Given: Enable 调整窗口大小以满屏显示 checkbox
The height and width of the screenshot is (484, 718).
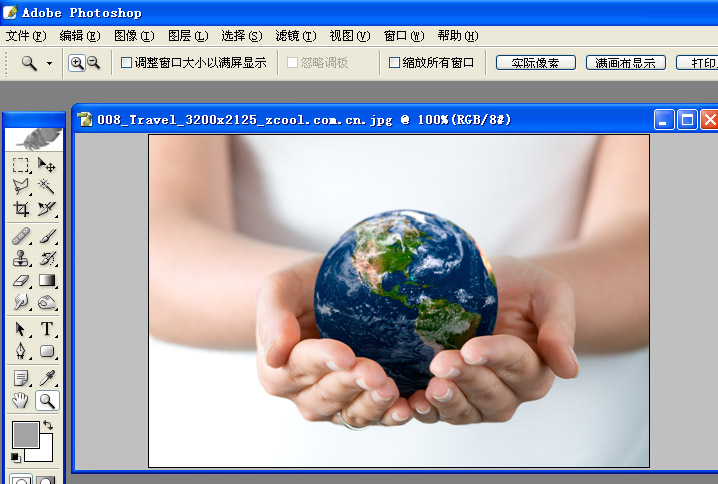Looking at the screenshot, I should click(x=126, y=63).
